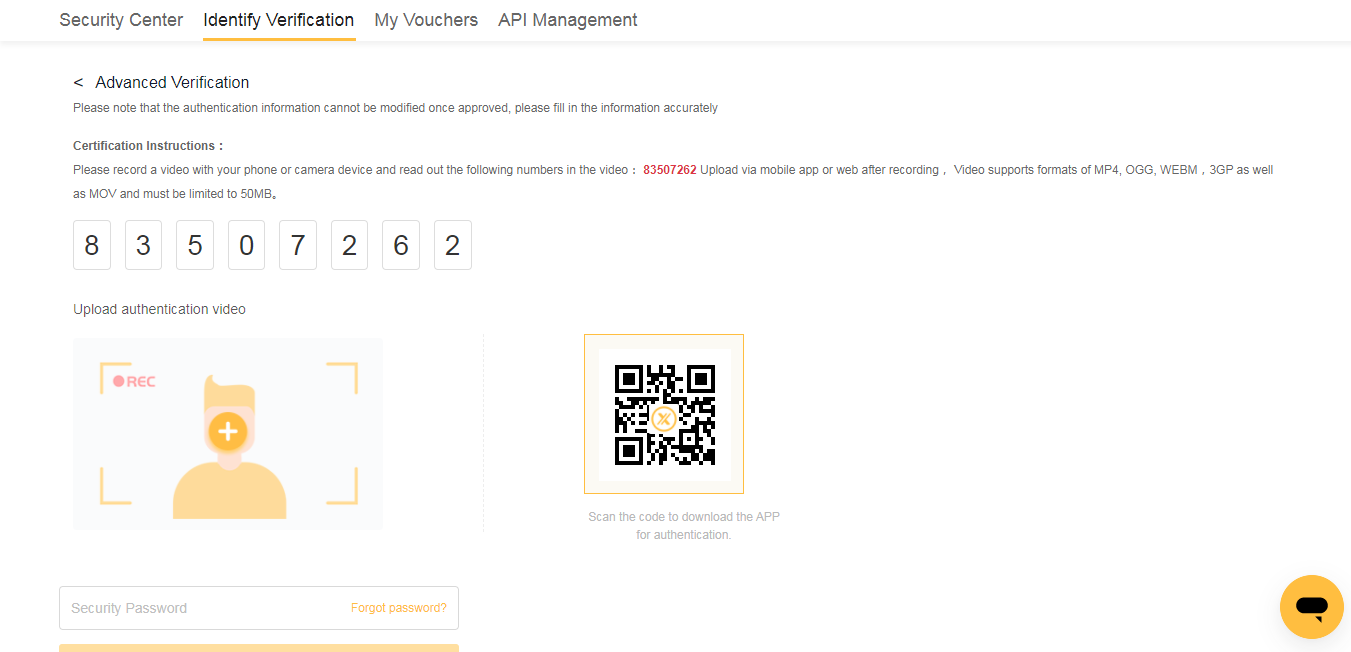Select the last number box showing 2
Screen dimensions: 1351x652
point(452,244)
